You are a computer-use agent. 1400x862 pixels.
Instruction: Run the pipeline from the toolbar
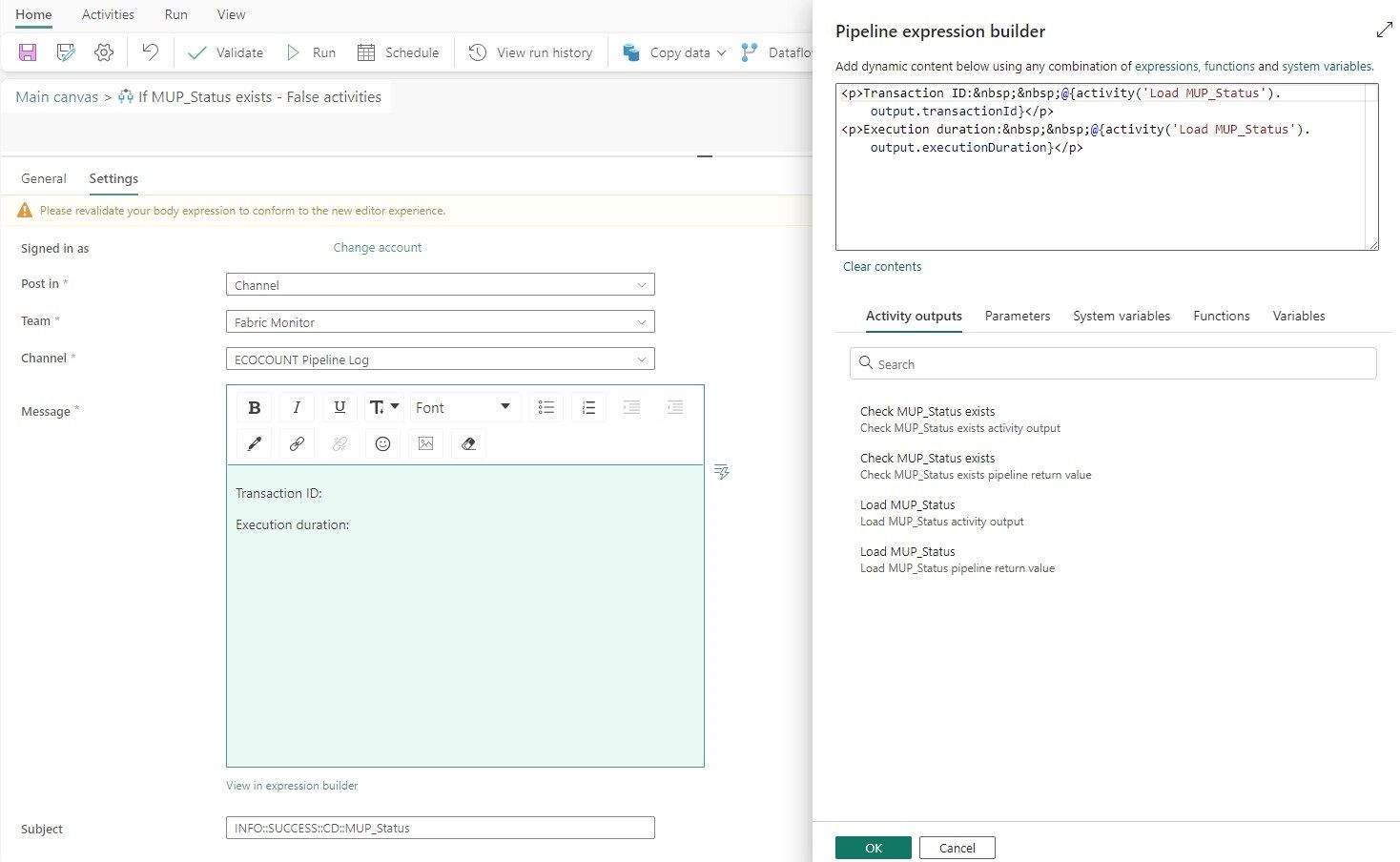(x=311, y=52)
